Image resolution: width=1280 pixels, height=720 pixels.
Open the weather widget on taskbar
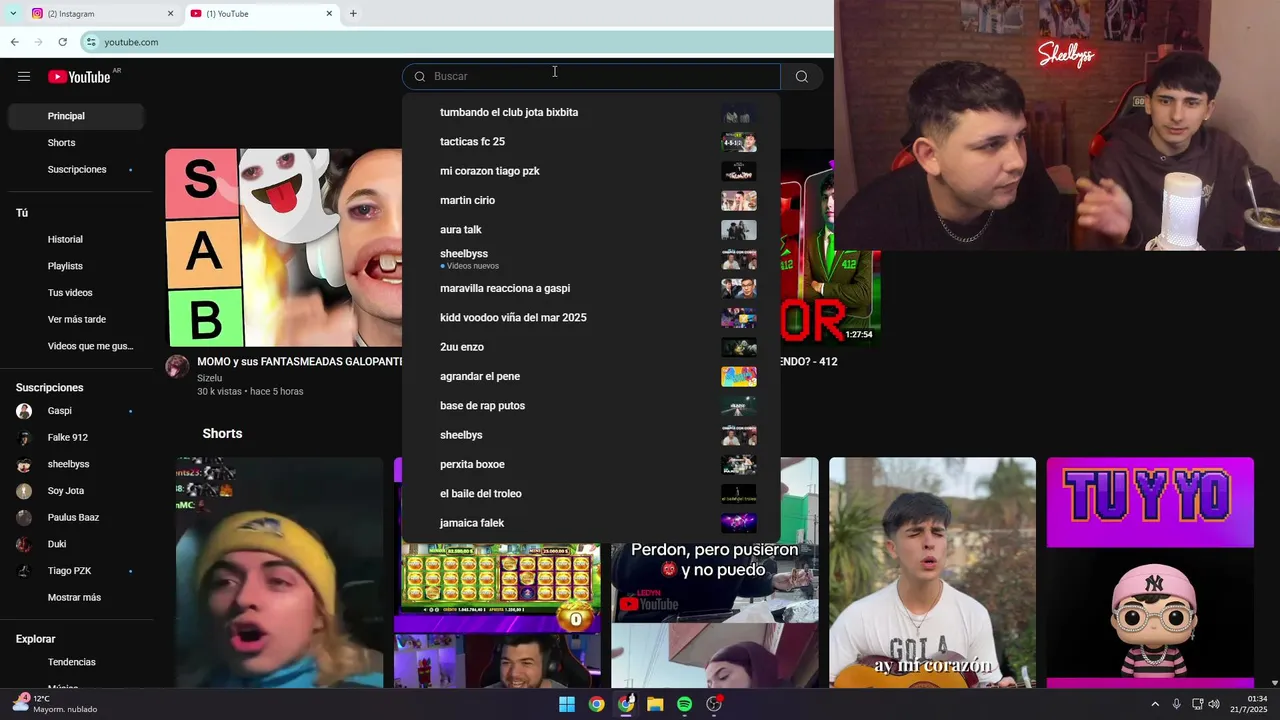coord(55,704)
